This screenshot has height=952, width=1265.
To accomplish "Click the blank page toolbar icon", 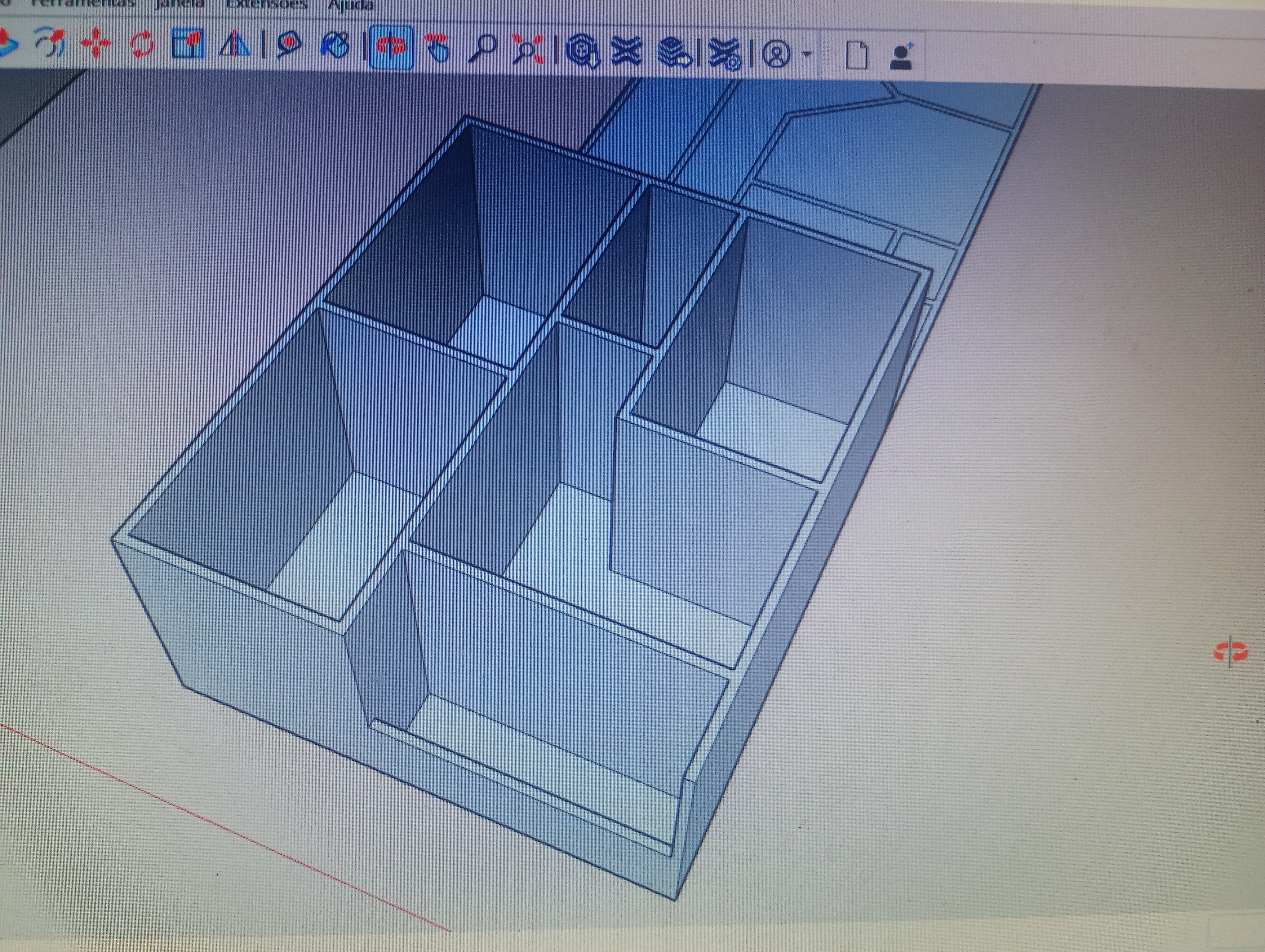I will point(856,55).
